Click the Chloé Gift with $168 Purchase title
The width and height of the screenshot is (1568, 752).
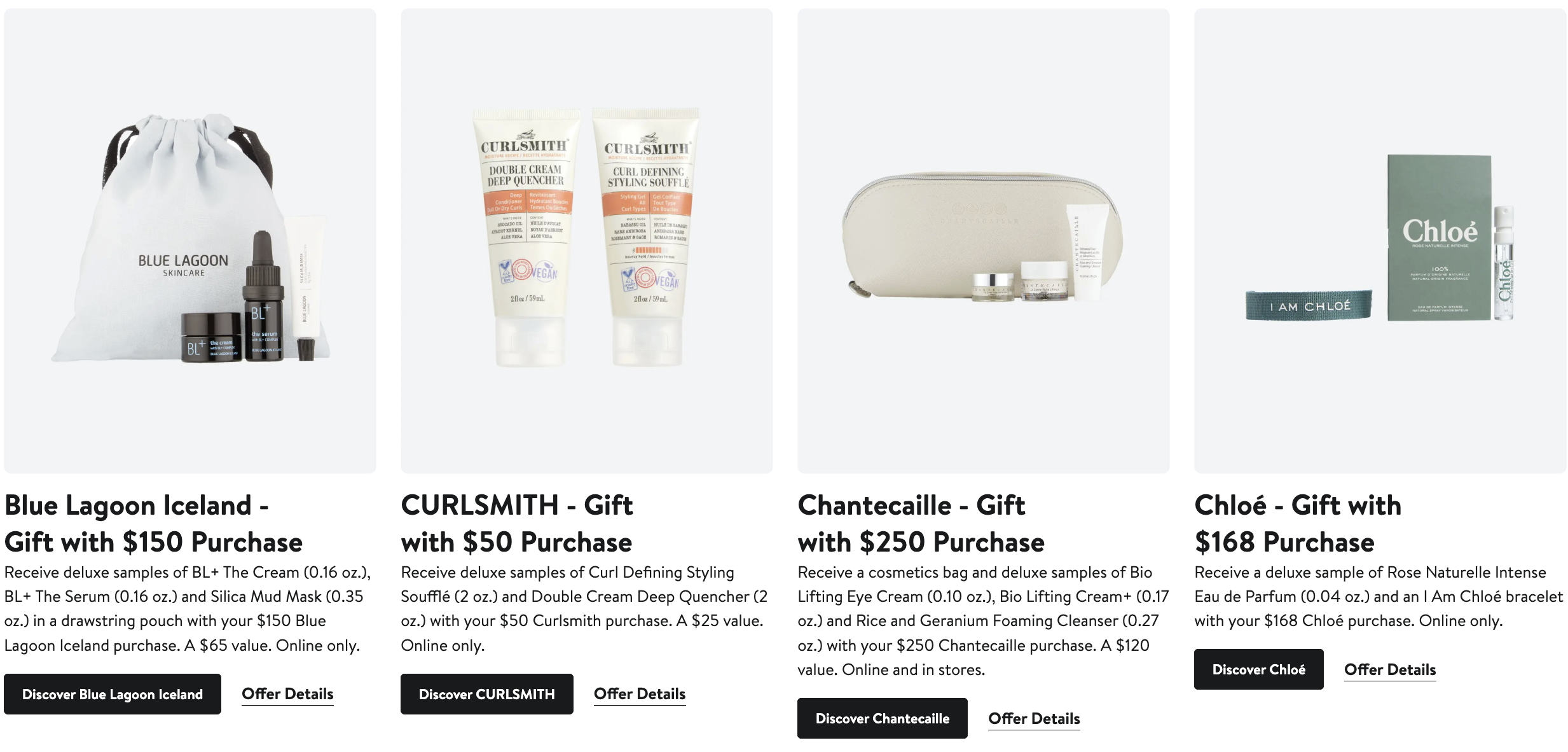point(1297,524)
